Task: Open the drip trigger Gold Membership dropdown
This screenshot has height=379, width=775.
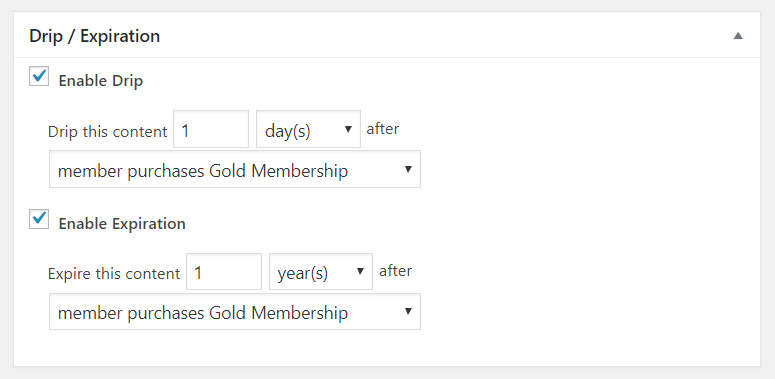Action: point(235,169)
